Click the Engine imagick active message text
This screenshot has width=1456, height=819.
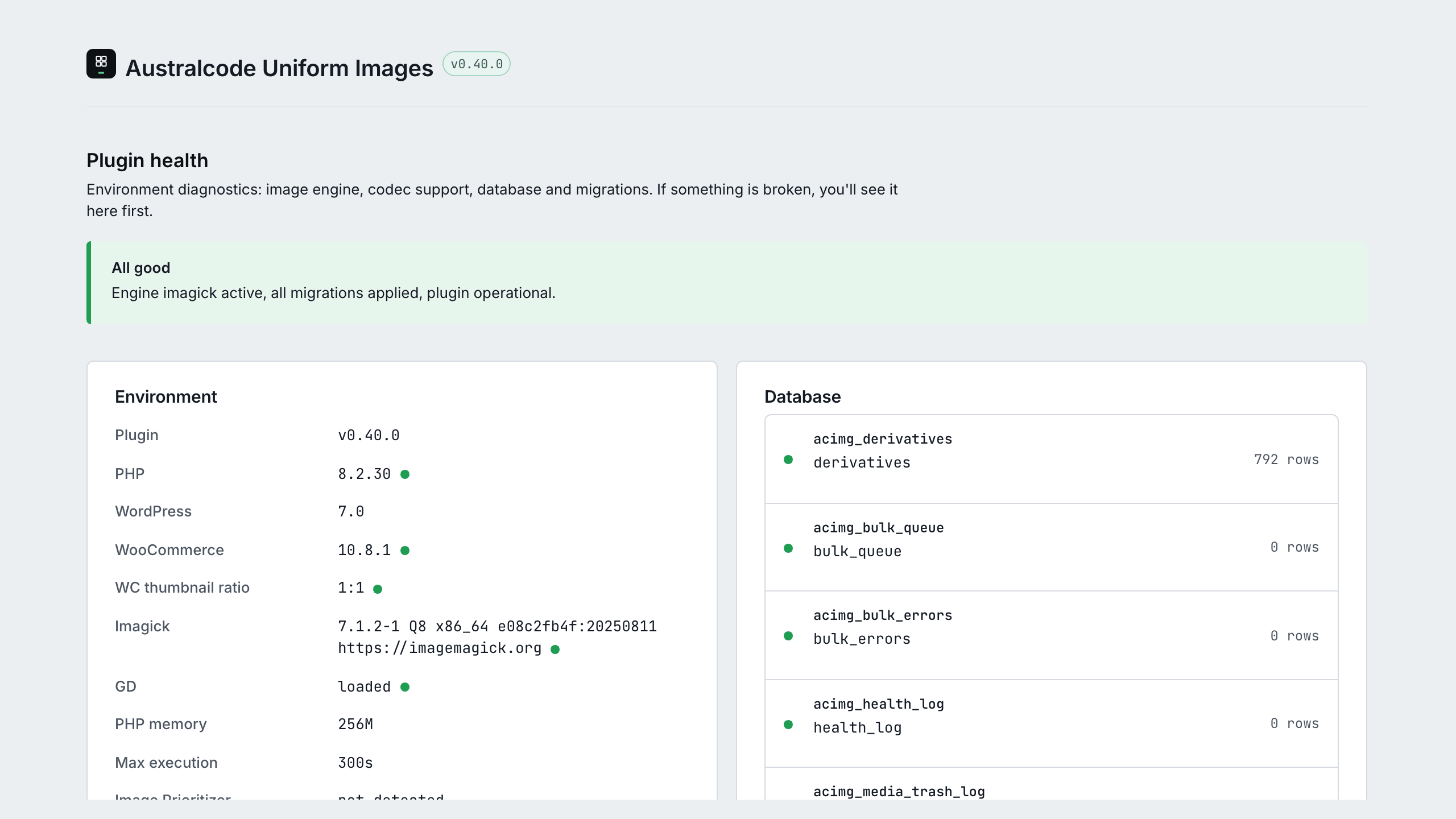(x=333, y=293)
